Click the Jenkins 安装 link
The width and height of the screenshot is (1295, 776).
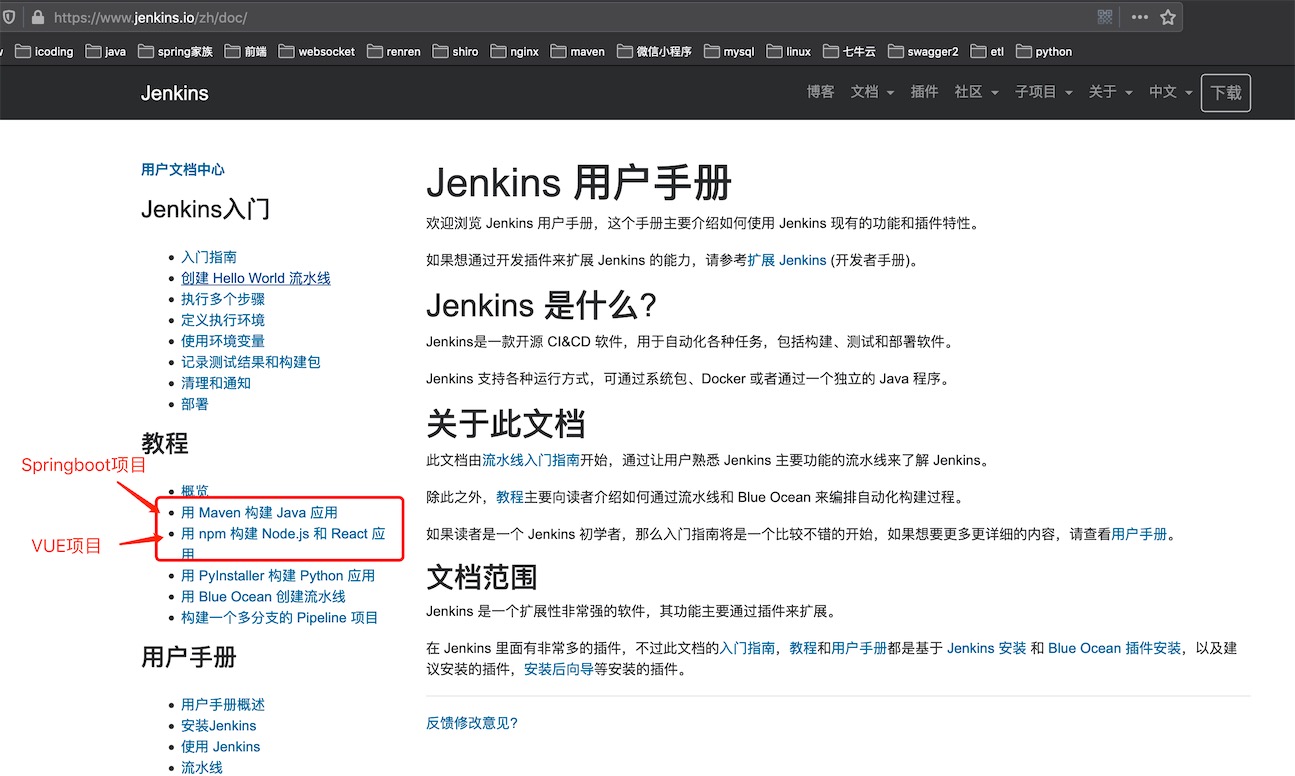[x=986, y=648]
